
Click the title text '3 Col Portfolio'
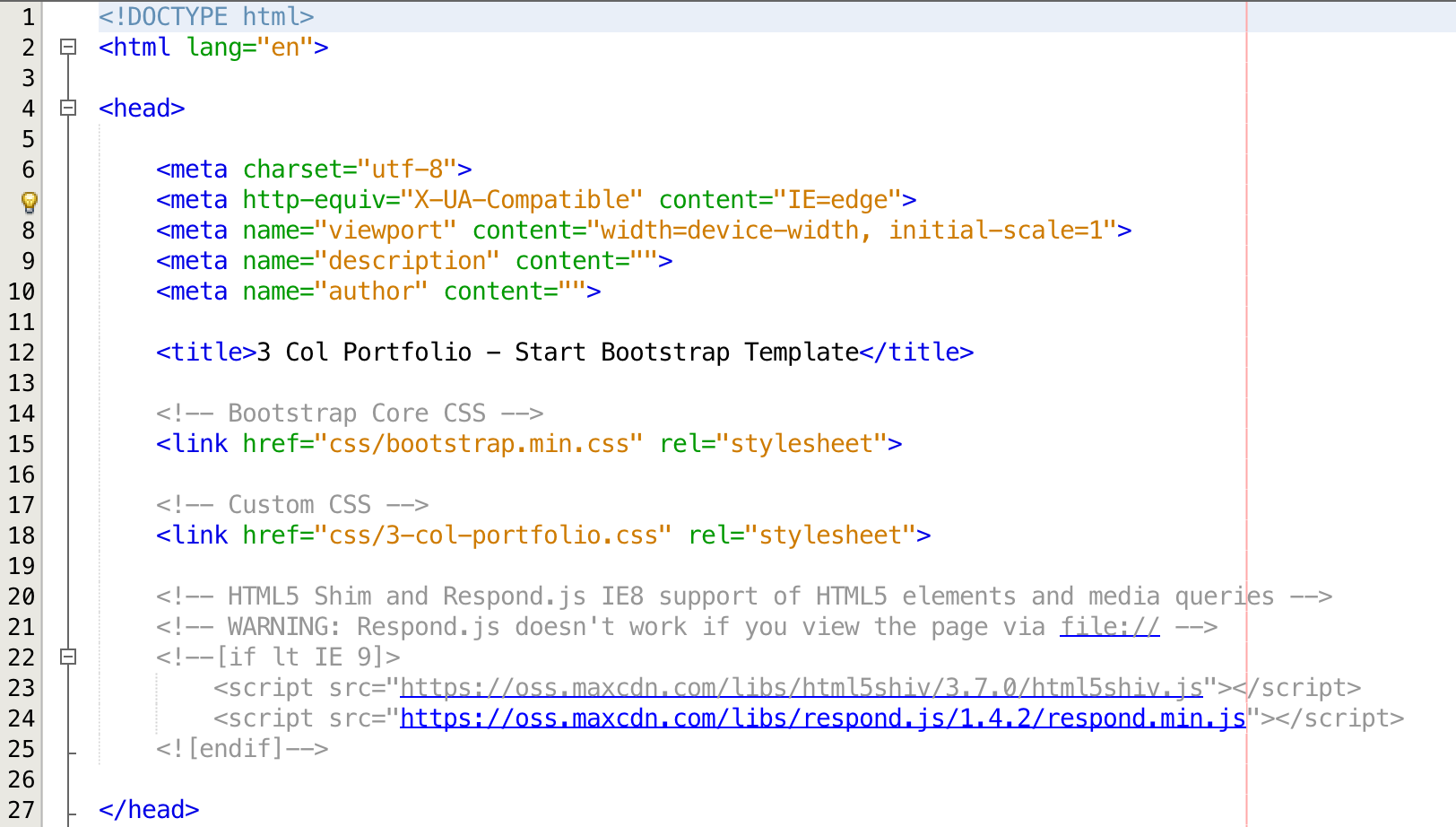coord(364,352)
